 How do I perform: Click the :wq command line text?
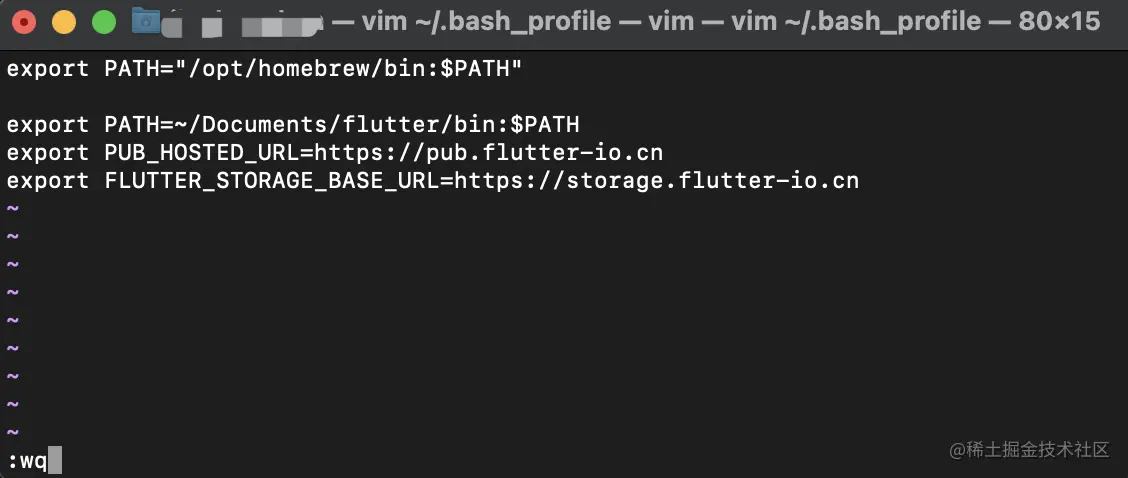[27, 461]
